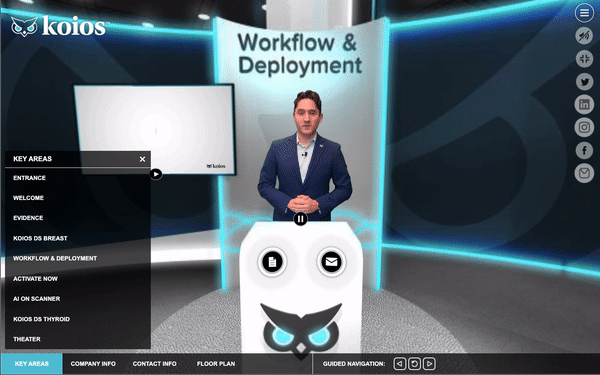Open the document icon on podium
The image size is (600, 375).
tap(272, 262)
